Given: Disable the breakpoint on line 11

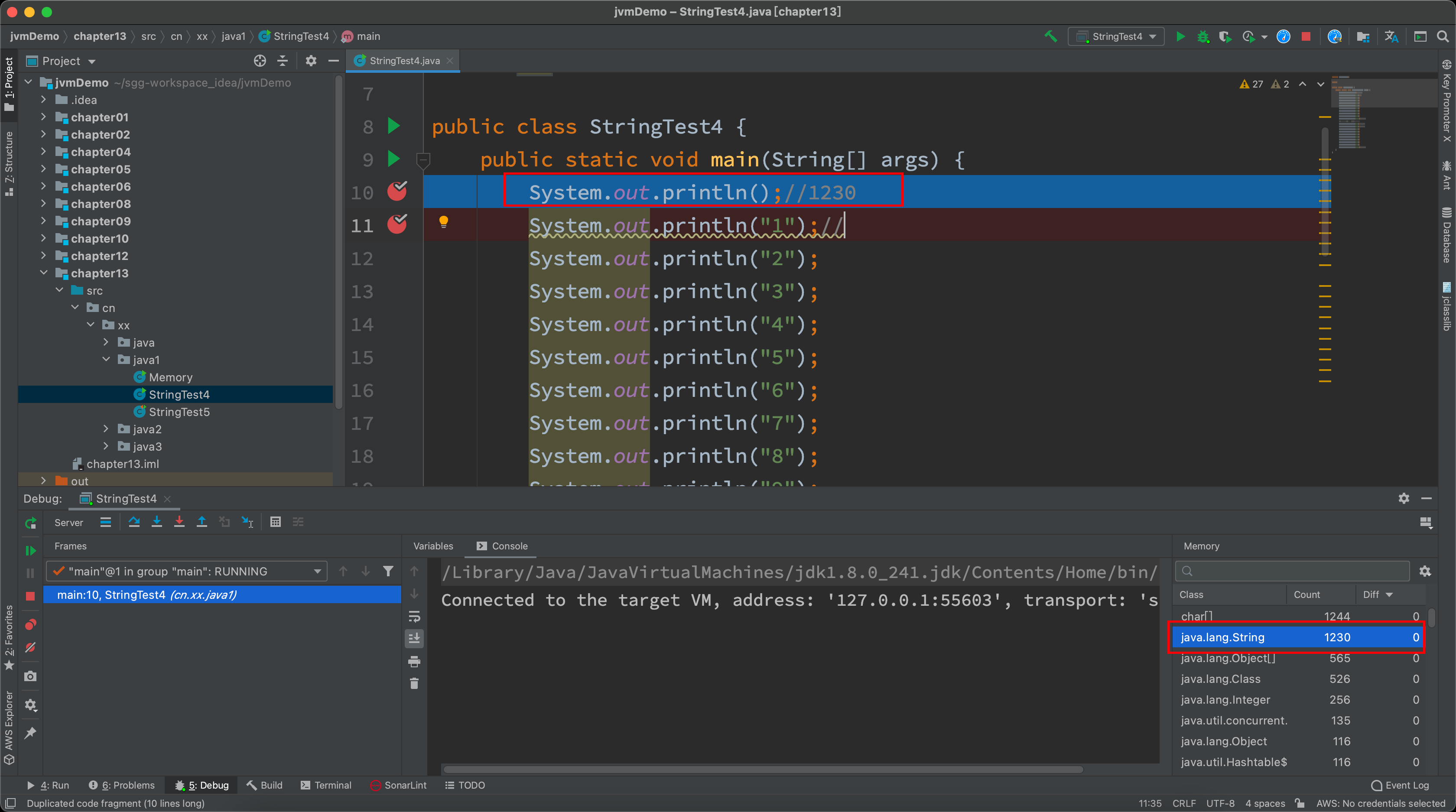Looking at the screenshot, I should (397, 224).
